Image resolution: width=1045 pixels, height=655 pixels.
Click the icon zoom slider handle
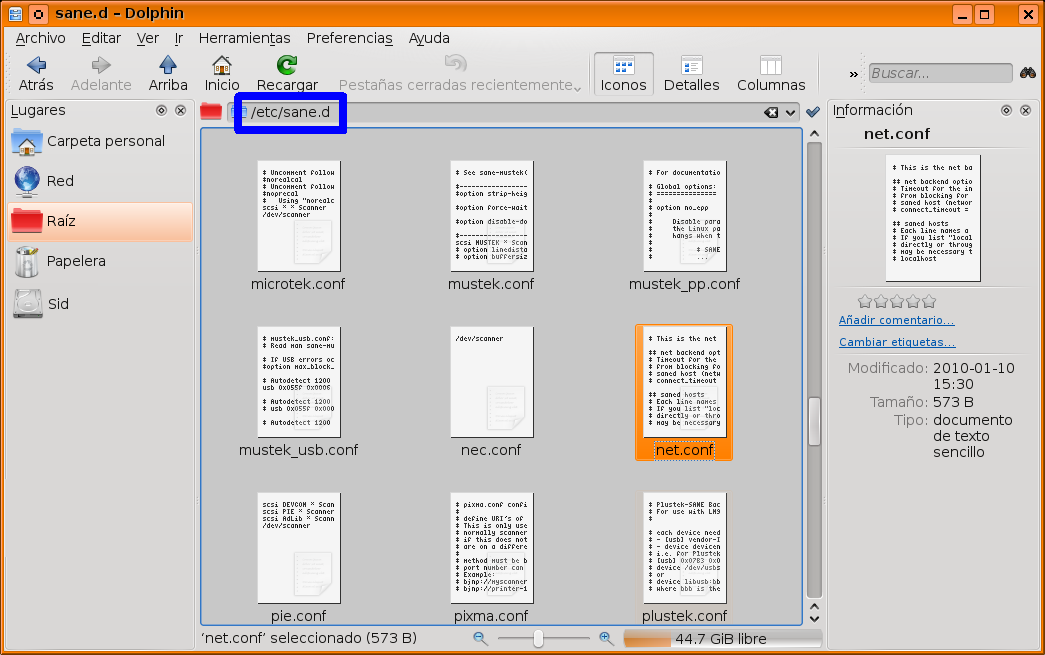tap(538, 639)
